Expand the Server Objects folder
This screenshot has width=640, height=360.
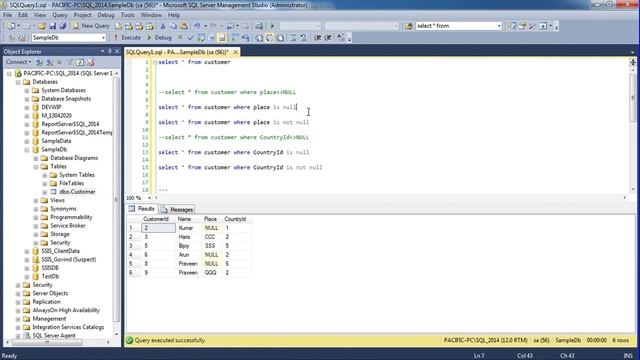(x=18, y=294)
